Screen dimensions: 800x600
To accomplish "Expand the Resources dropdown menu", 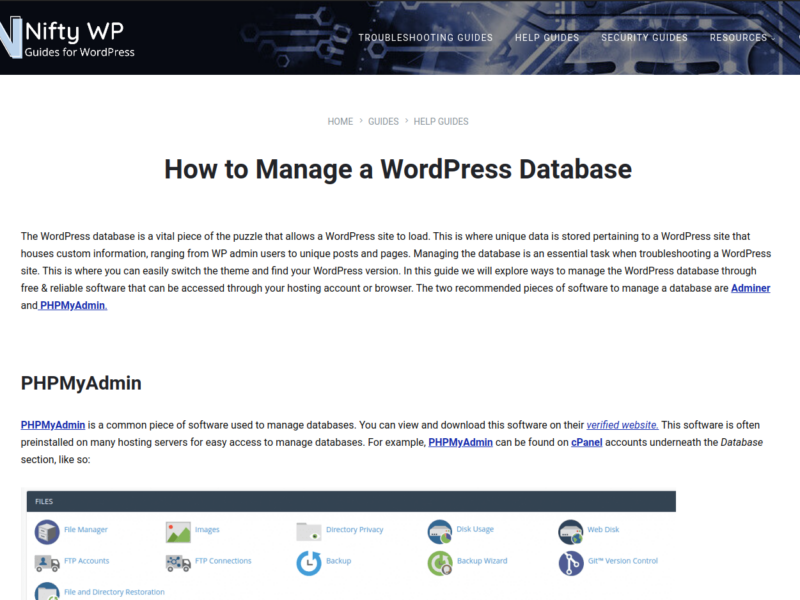I will pyautogui.click(x=742, y=38).
